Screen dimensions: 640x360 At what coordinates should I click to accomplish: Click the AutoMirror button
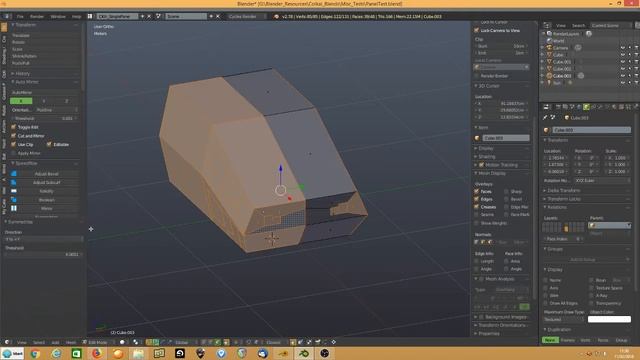(x=44, y=93)
